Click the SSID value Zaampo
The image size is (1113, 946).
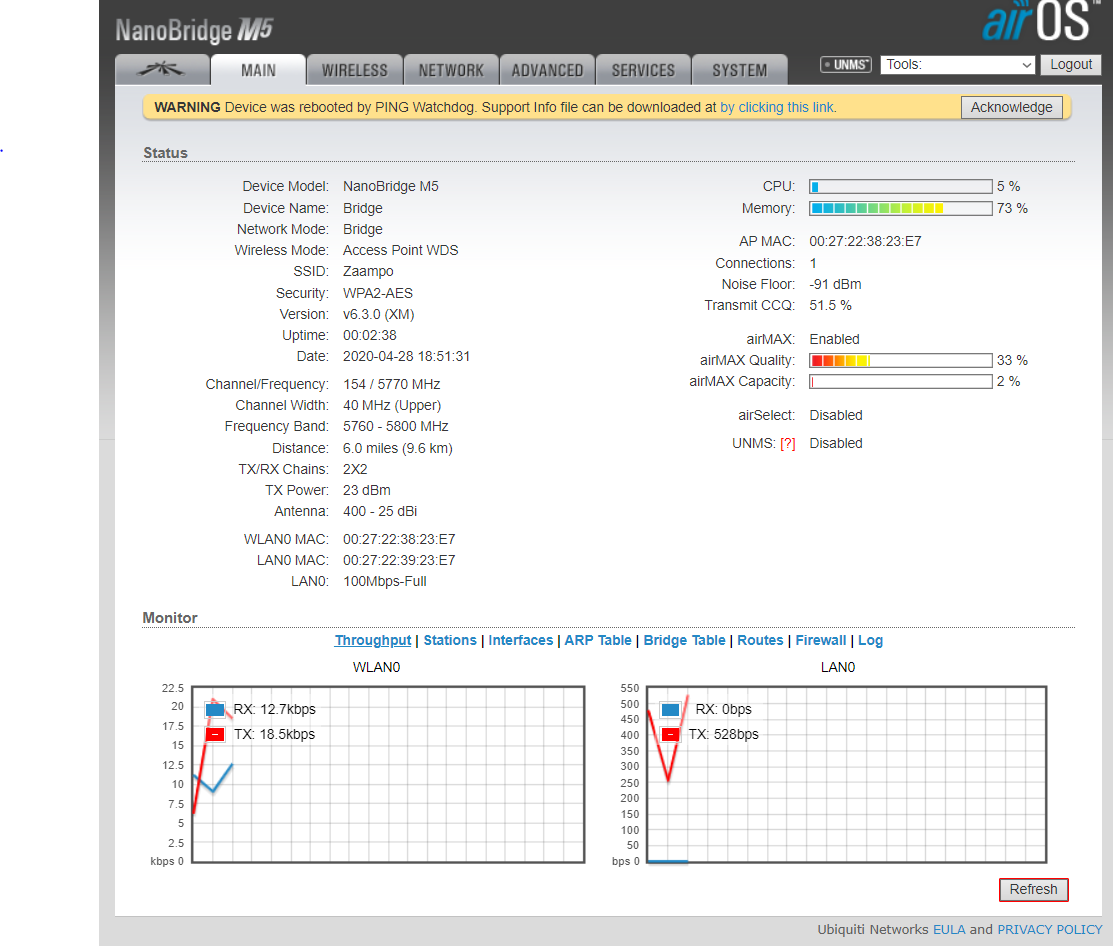point(368,271)
